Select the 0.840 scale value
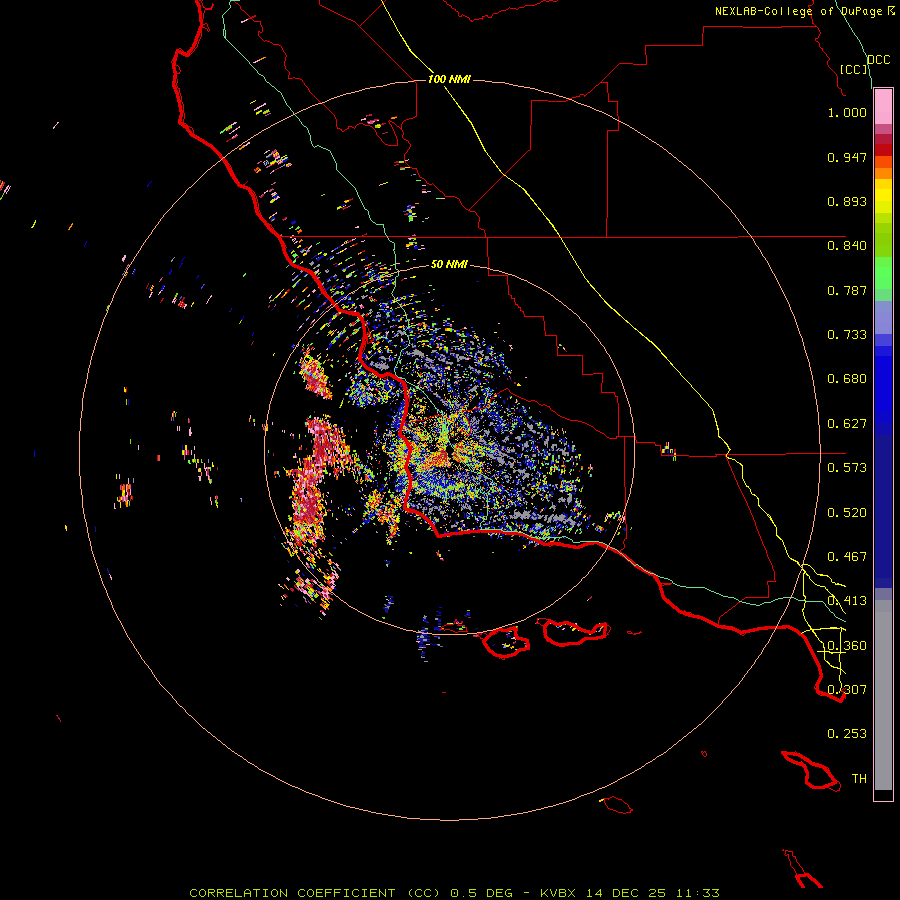The height and width of the screenshot is (900, 900). click(847, 246)
